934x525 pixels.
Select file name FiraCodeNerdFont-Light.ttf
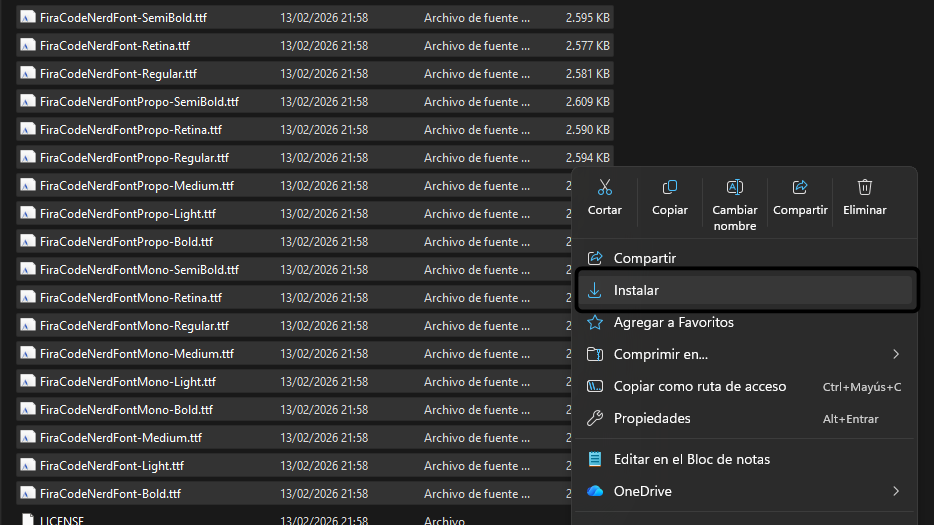click(112, 466)
